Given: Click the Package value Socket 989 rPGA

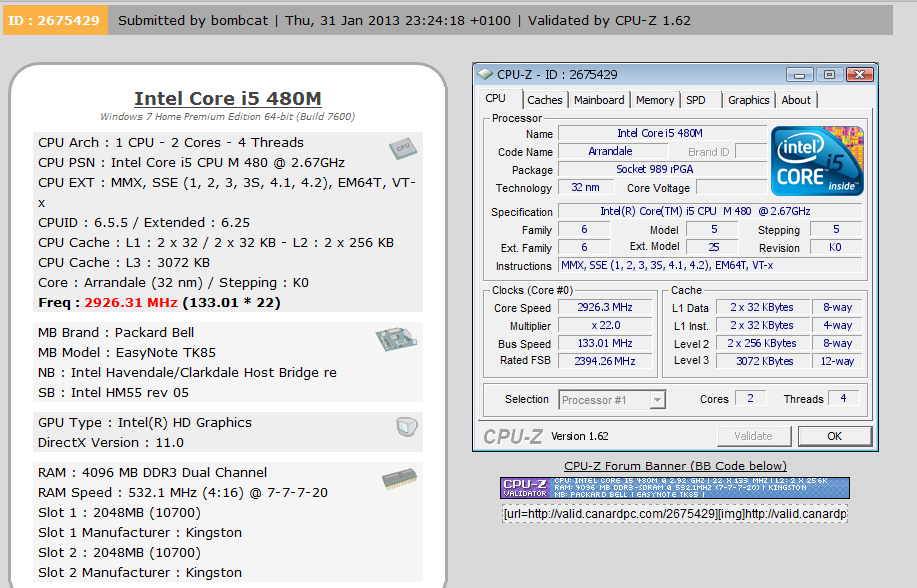Looking at the screenshot, I should coord(662,169).
